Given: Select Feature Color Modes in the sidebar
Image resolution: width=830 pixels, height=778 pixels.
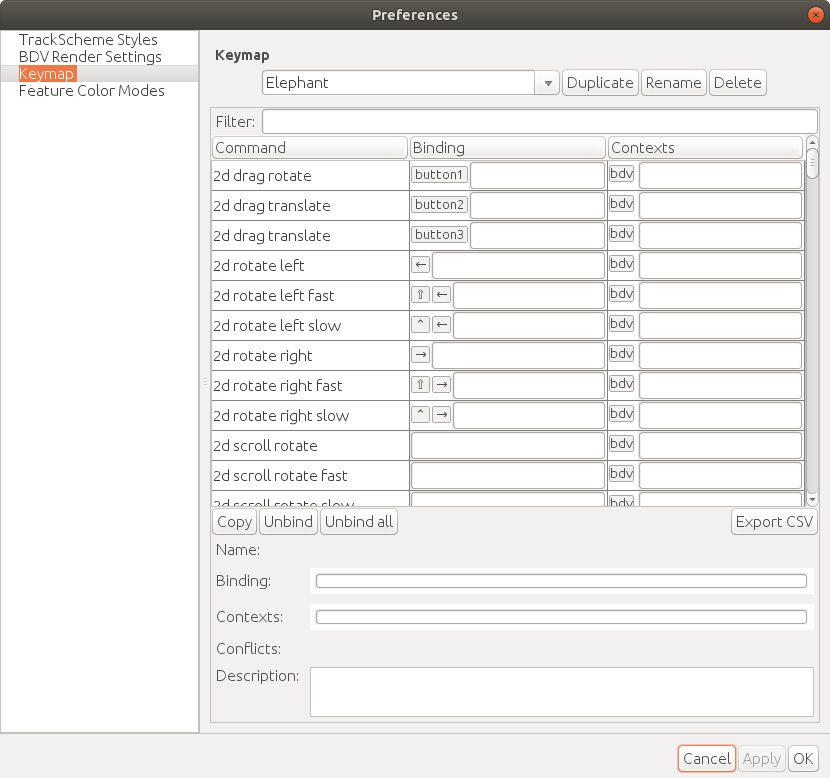Looking at the screenshot, I should (92, 91).
